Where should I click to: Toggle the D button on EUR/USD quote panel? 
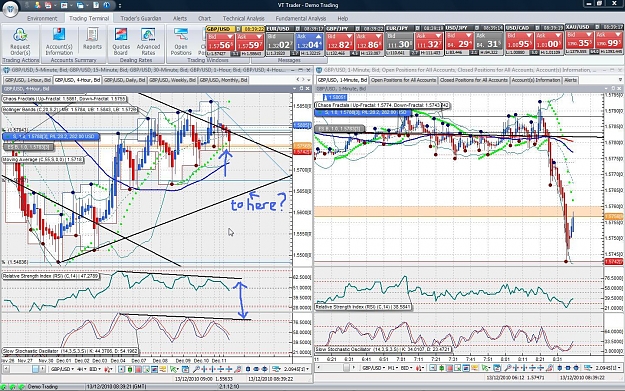pyautogui.click(x=297, y=29)
